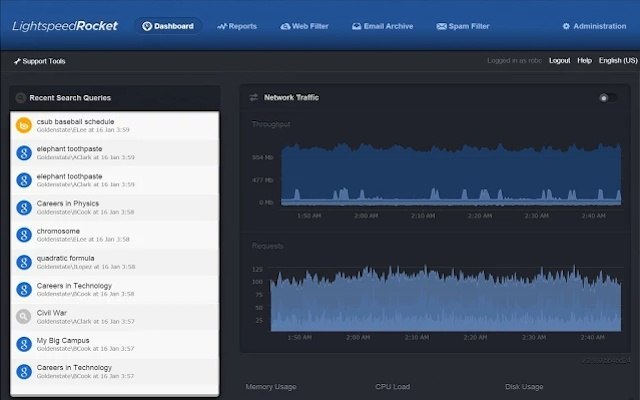Click the Disk Usage label
This screenshot has height=400, width=640.
(x=524, y=387)
